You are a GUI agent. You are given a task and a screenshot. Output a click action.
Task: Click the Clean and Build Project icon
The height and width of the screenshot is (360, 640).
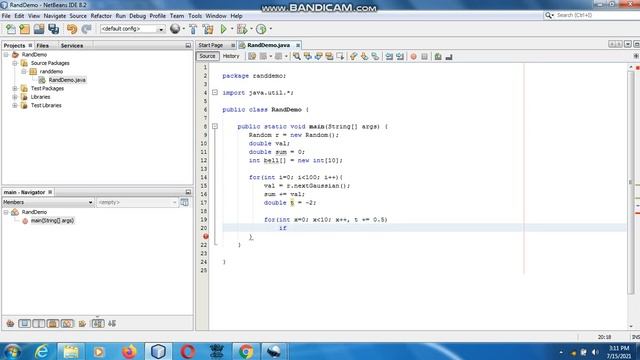pyautogui.click(x=208, y=29)
